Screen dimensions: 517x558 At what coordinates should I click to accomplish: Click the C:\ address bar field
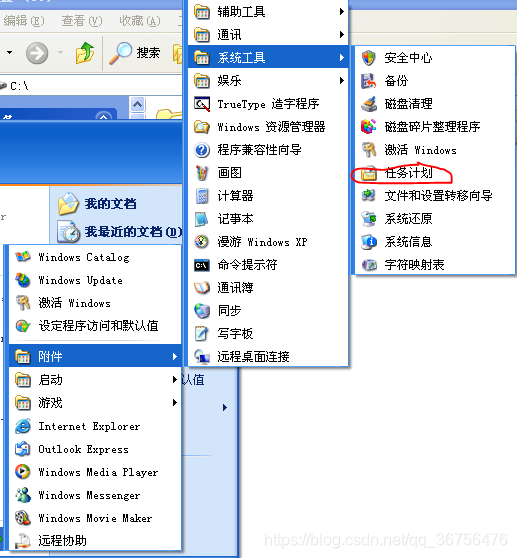91,86
